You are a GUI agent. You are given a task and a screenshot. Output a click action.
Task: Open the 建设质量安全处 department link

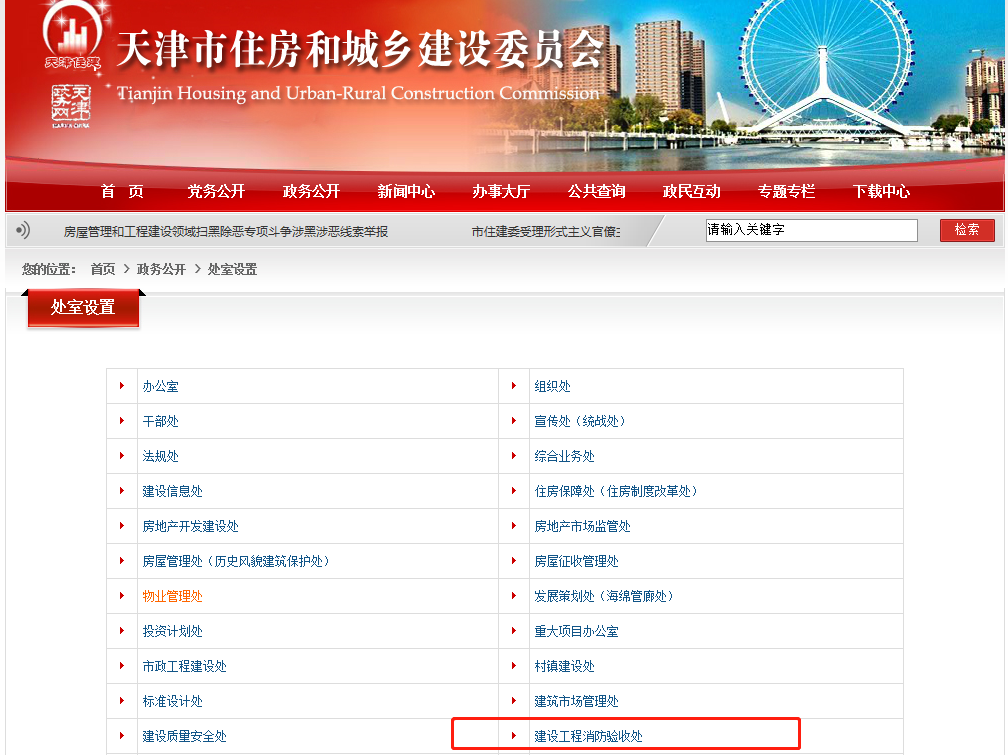click(184, 736)
